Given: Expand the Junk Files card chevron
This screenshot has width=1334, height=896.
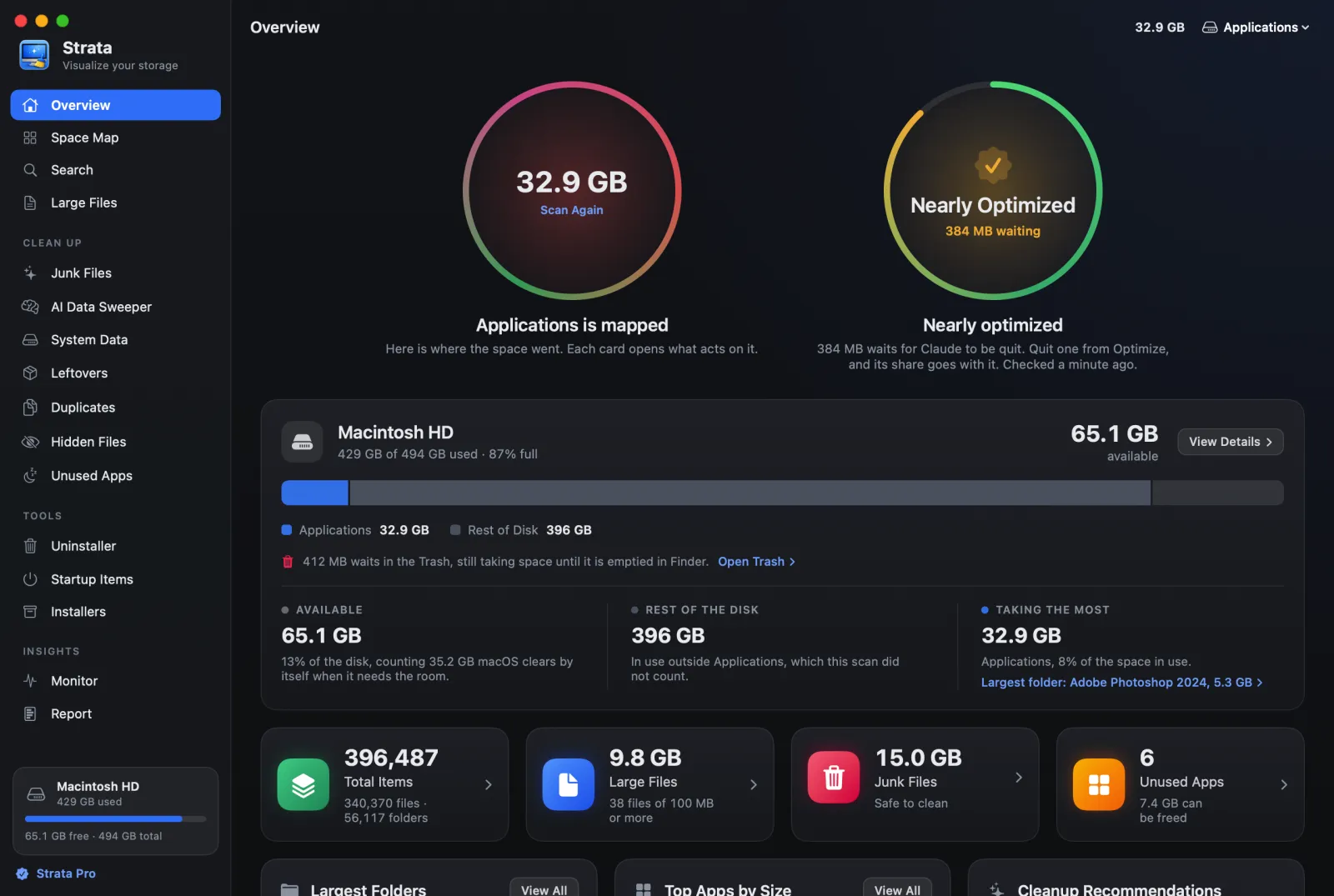Looking at the screenshot, I should [1019, 778].
